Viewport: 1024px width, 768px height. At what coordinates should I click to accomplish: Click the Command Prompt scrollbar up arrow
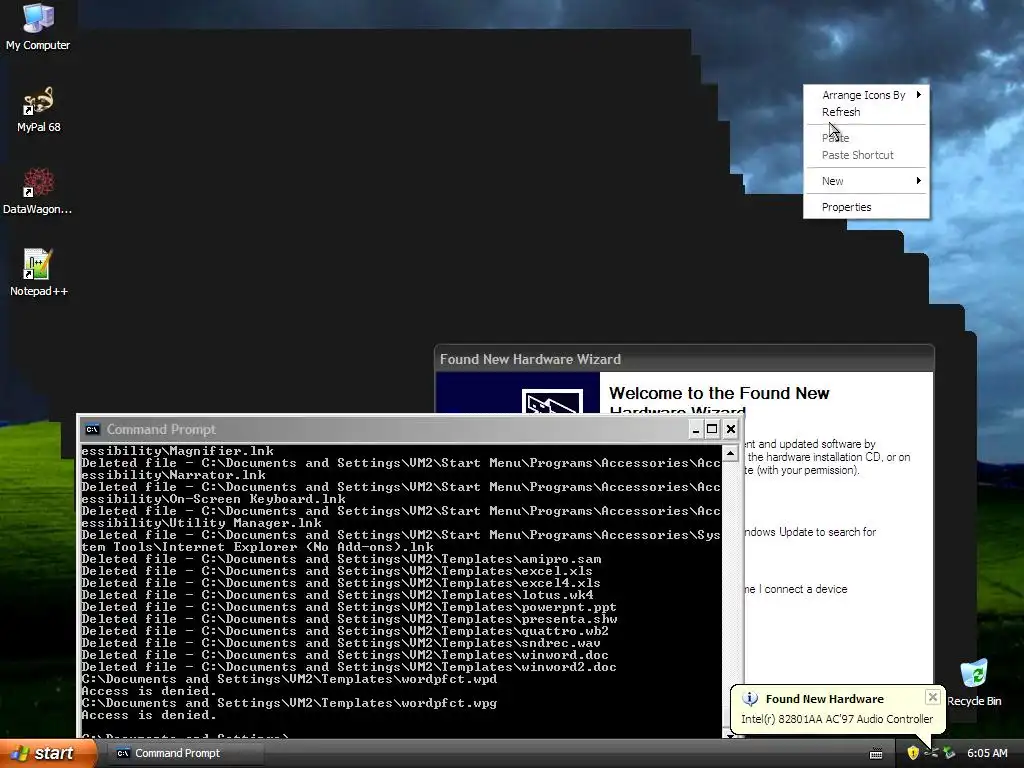tap(731, 453)
